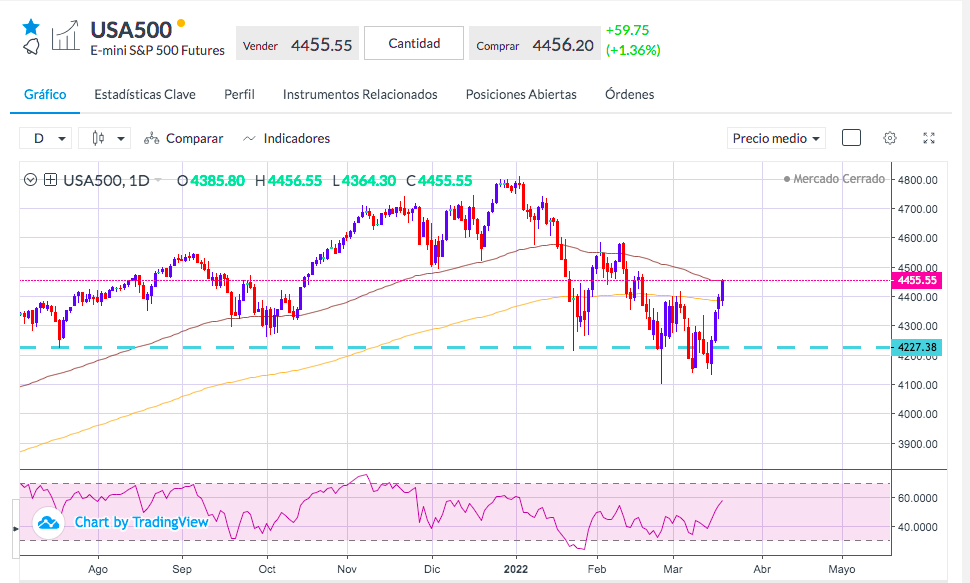Open the D timeframe dropdown
Screen dimensions: 970x583
pos(45,138)
